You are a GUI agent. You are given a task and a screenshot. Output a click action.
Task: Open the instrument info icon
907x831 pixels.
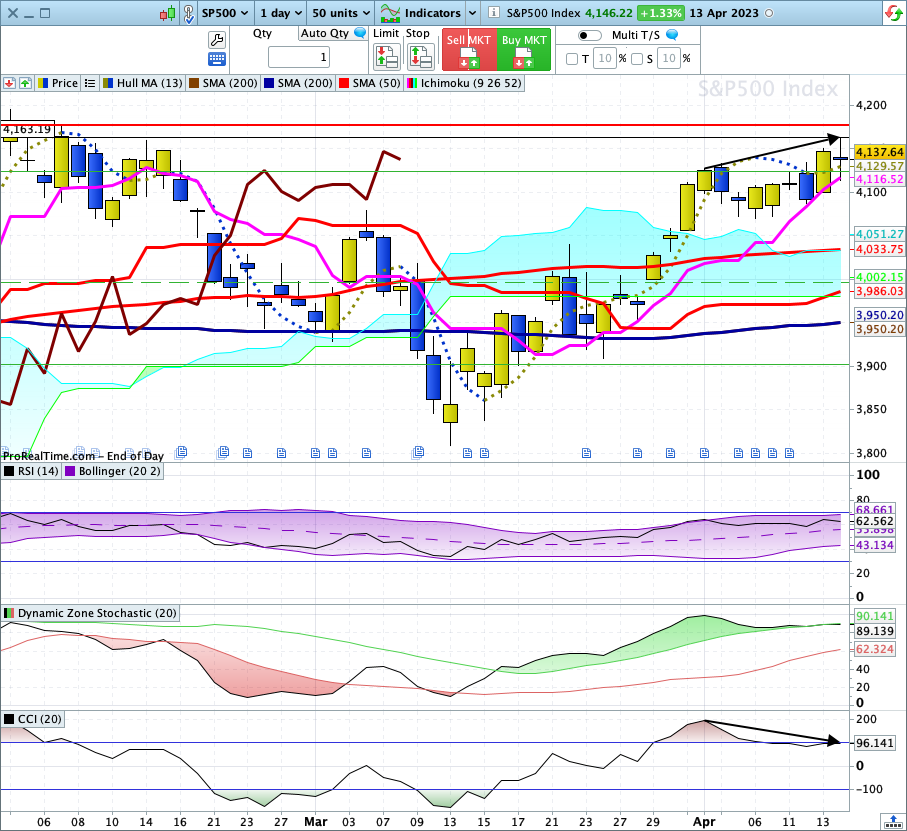coord(493,13)
